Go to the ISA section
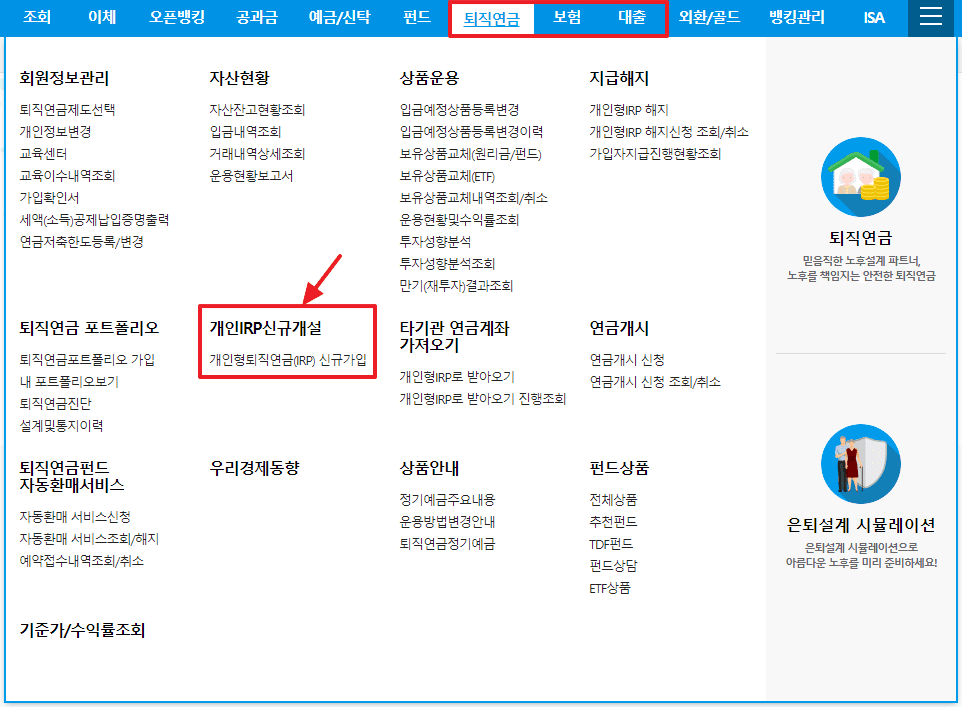962x707 pixels. (x=873, y=17)
